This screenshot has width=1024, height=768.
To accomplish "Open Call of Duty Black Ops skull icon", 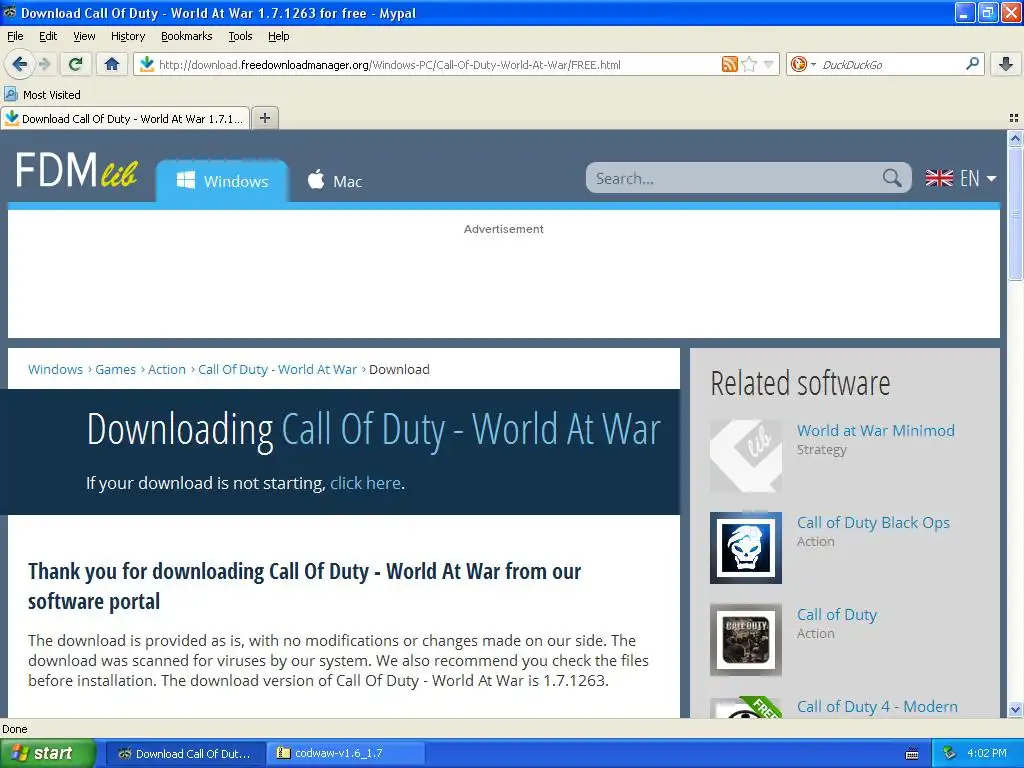I will 746,547.
